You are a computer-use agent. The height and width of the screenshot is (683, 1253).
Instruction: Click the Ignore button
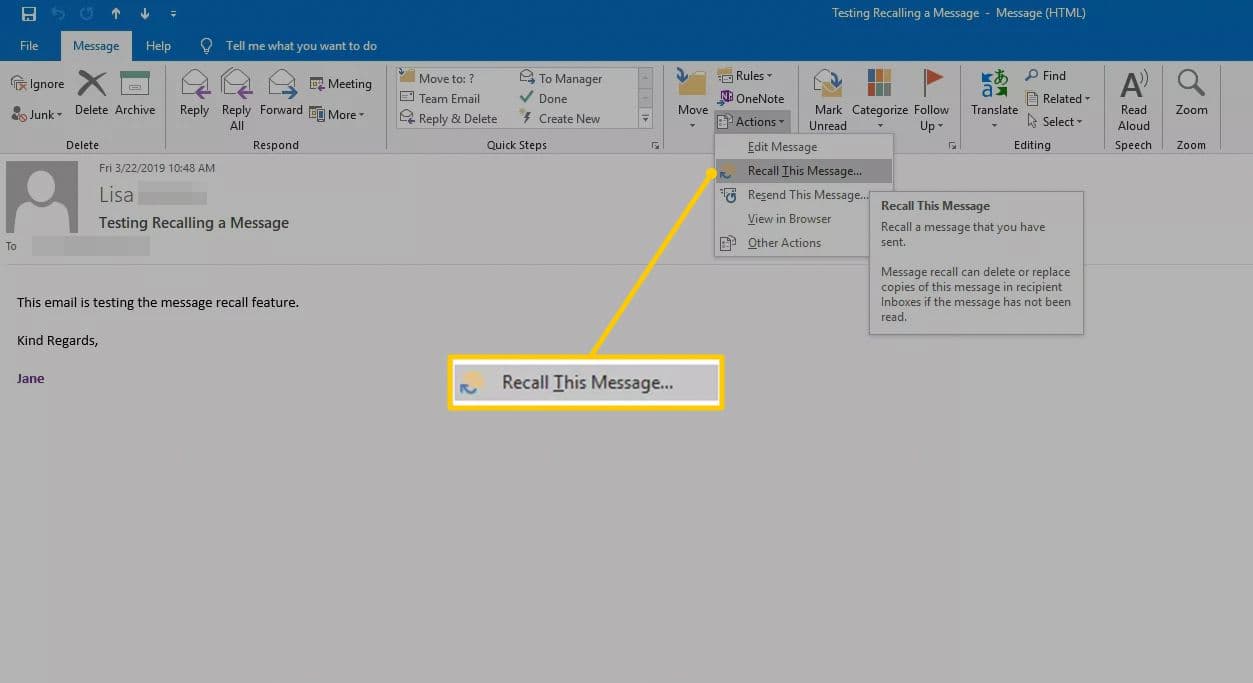coord(38,84)
